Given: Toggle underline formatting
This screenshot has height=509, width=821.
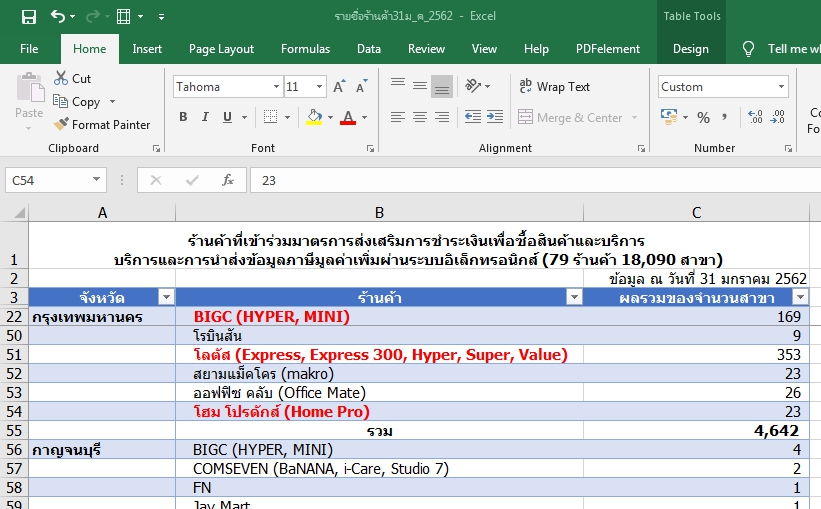Looking at the screenshot, I should pyautogui.click(x=227, y=117).
